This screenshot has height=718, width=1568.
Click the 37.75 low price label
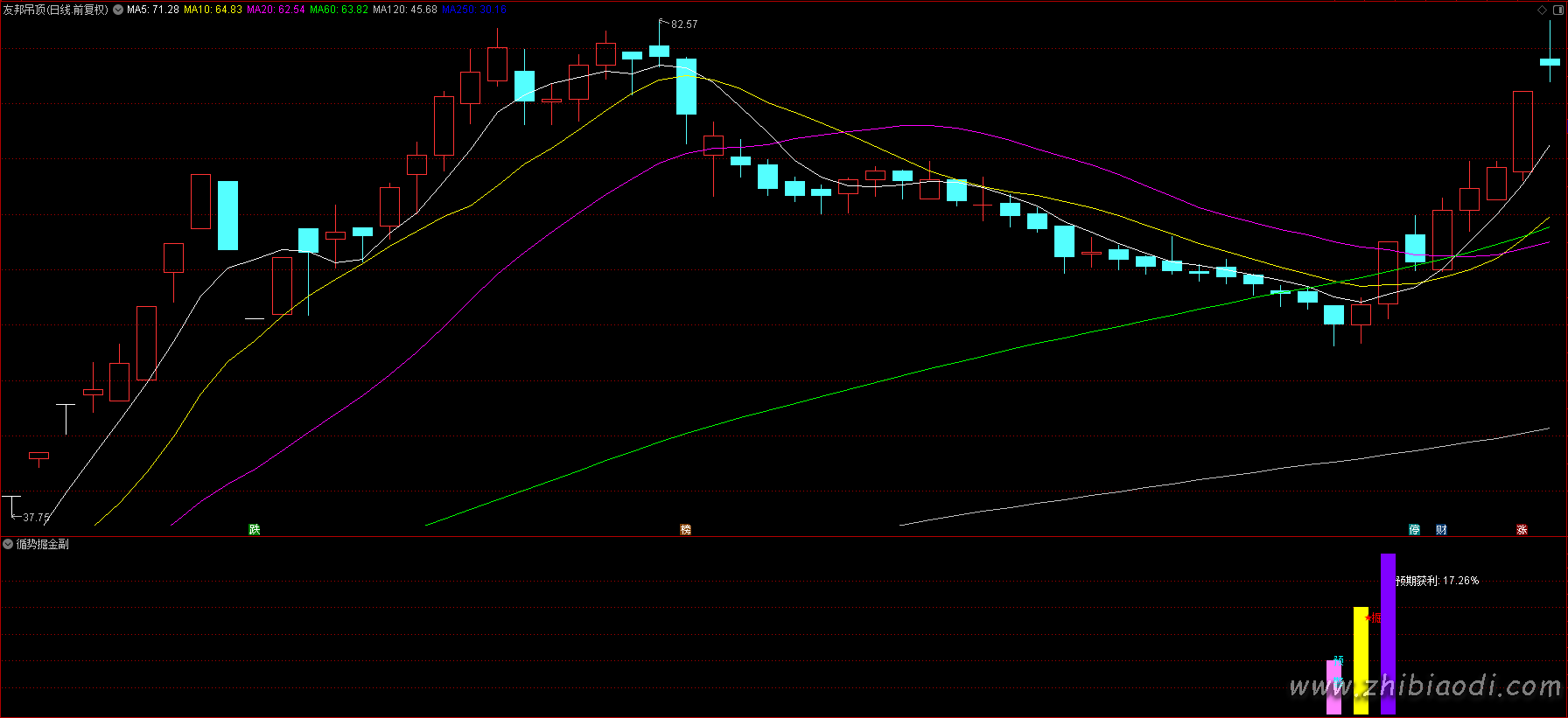coord(37,518)
